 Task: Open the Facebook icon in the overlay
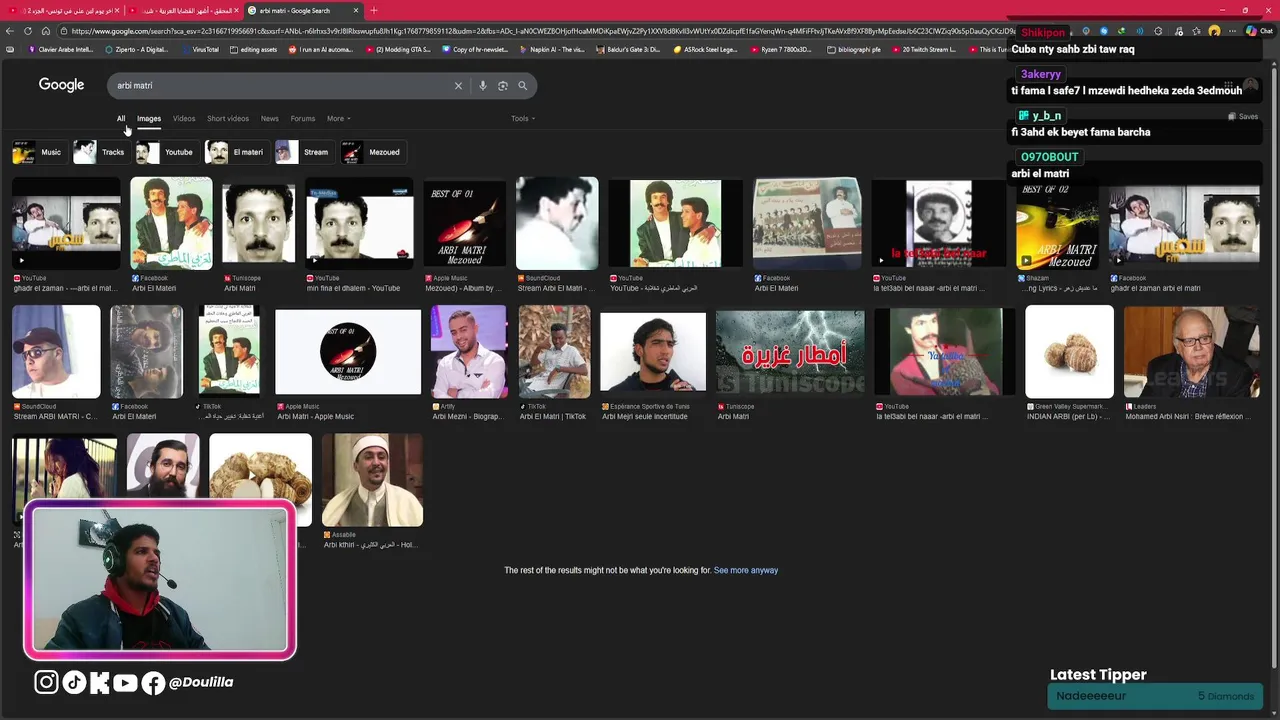tap(153, 682)
